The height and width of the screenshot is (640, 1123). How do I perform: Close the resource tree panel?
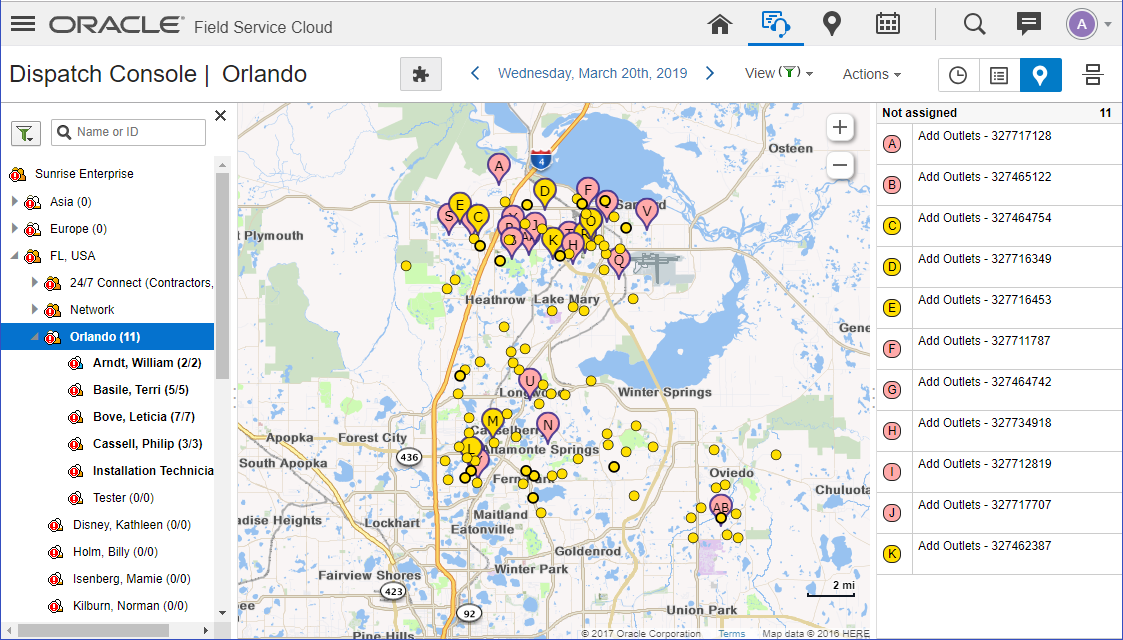click(221, 116)
